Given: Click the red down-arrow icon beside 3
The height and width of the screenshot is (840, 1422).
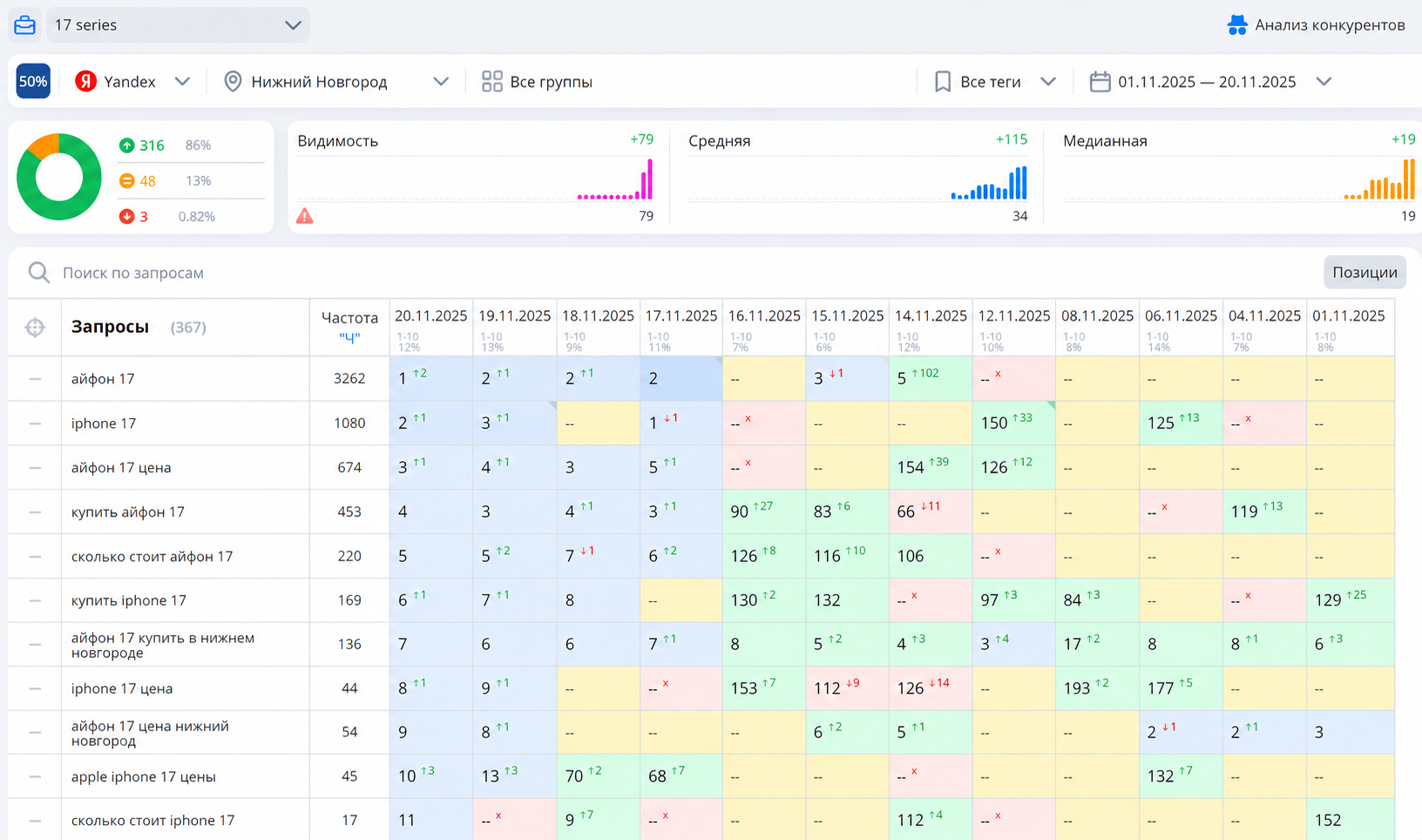Looking at the screenshot, I should (127, 216).
